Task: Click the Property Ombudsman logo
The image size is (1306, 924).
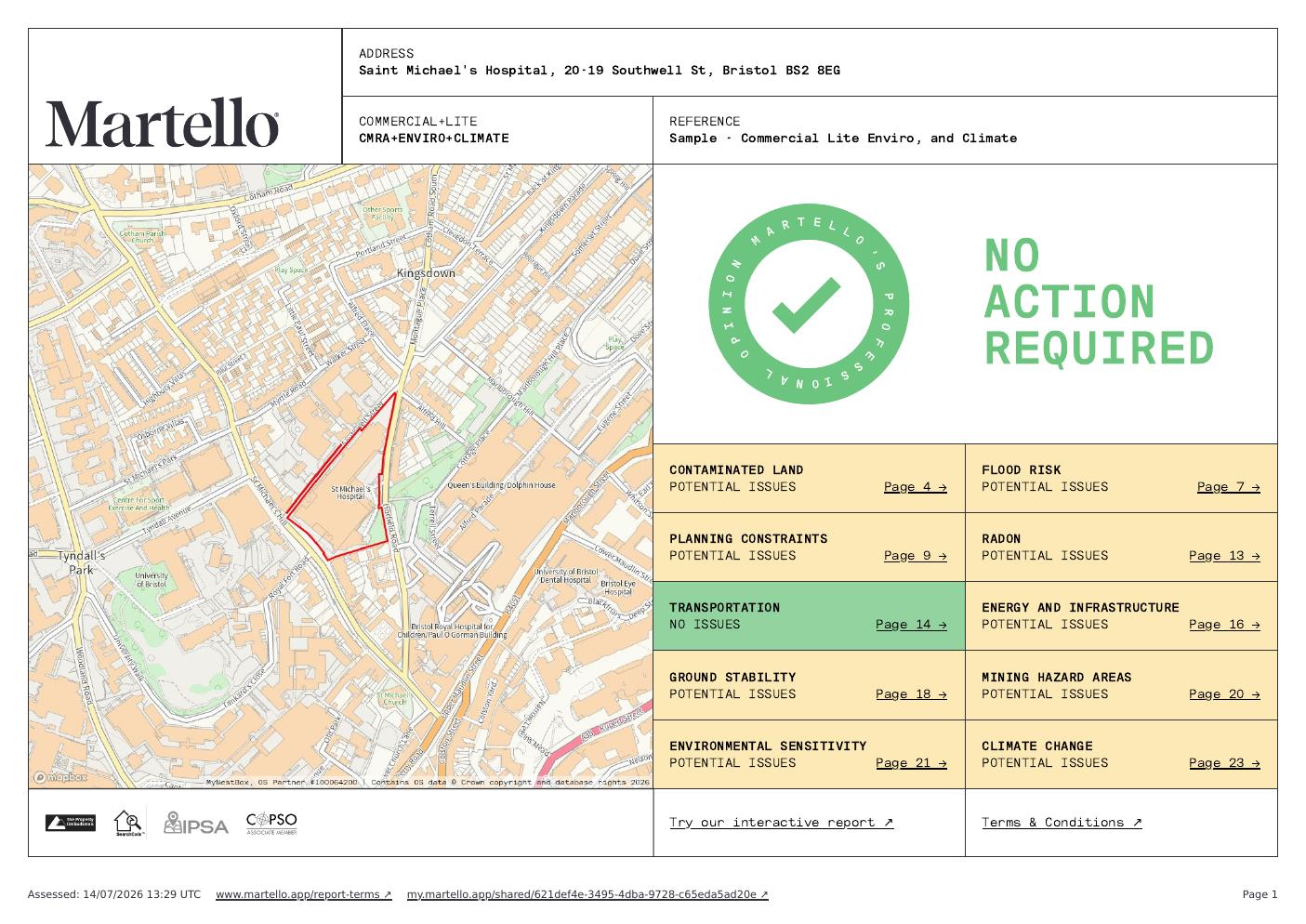Action: 70,823
